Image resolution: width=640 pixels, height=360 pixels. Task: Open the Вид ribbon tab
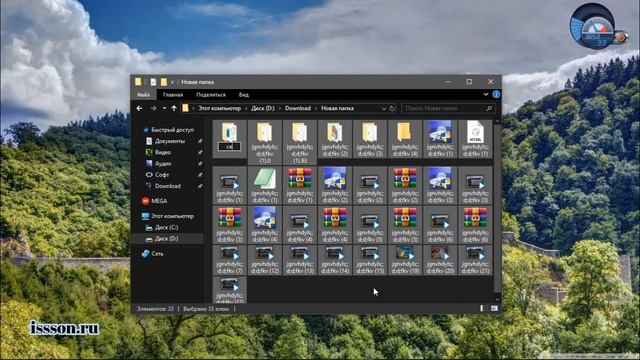click(x=244, y=95)
